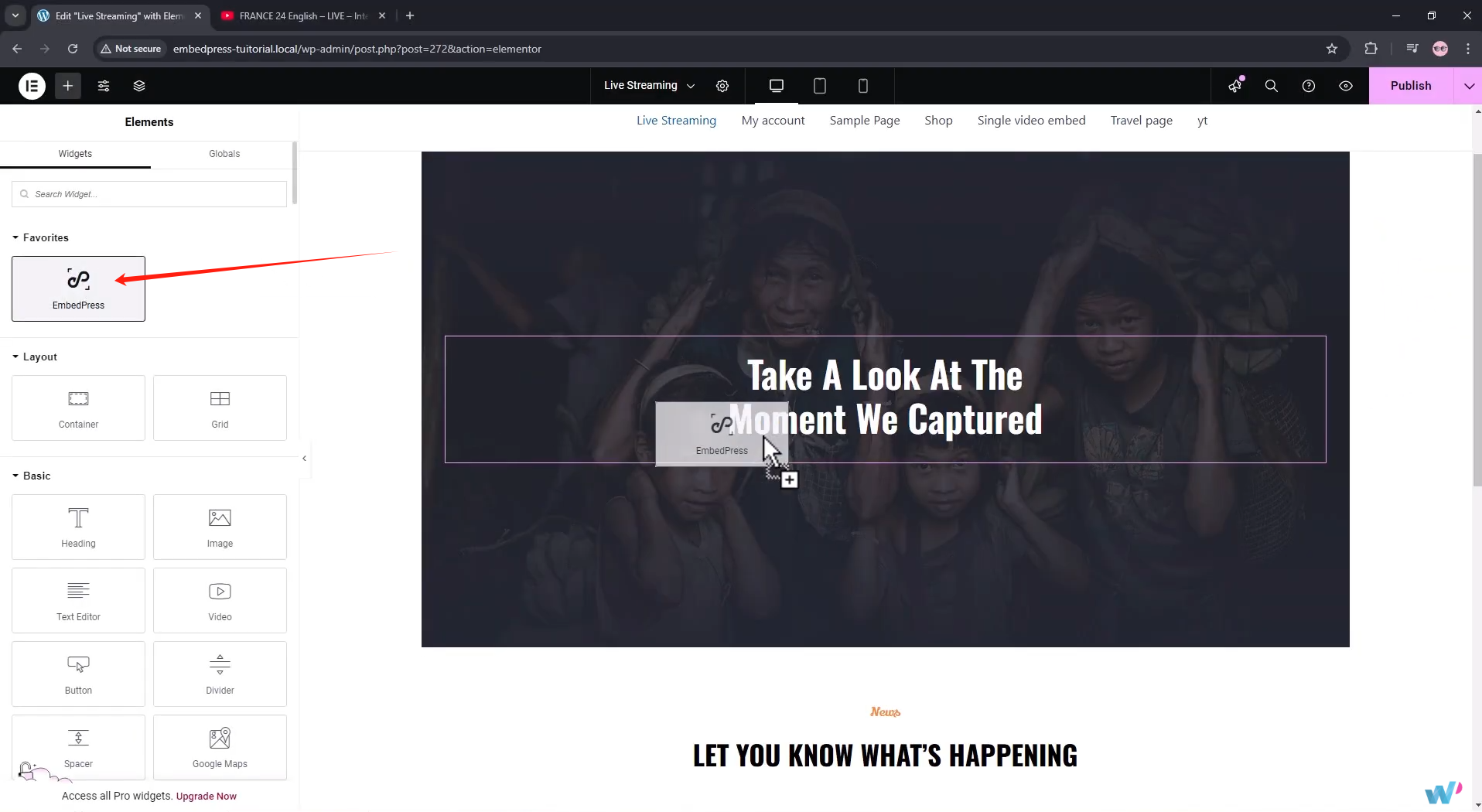Switch to tablet responsive view

[x=820, y=86]
